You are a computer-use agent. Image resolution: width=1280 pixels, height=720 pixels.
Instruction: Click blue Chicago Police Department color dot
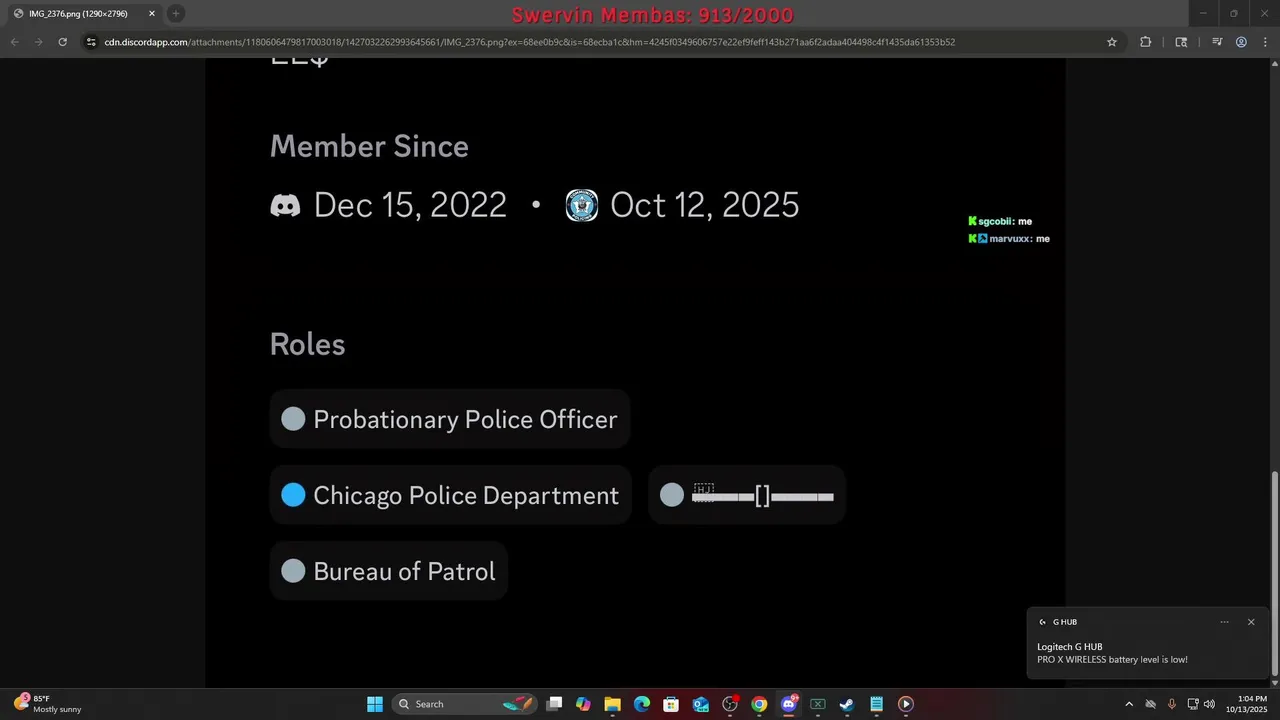pyautogui.click(x=293, y=495)
